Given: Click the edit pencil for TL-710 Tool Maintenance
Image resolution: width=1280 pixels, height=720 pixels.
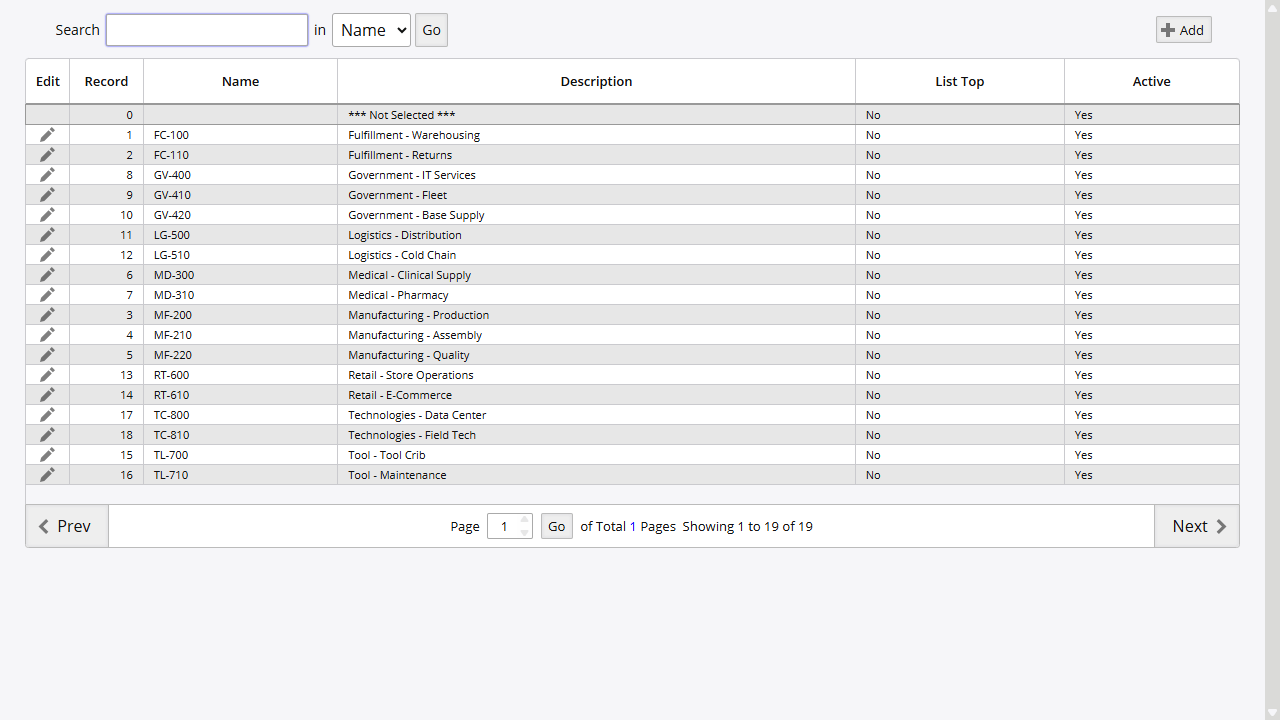Looking at the screenshot, I should [x=46, y=475].
